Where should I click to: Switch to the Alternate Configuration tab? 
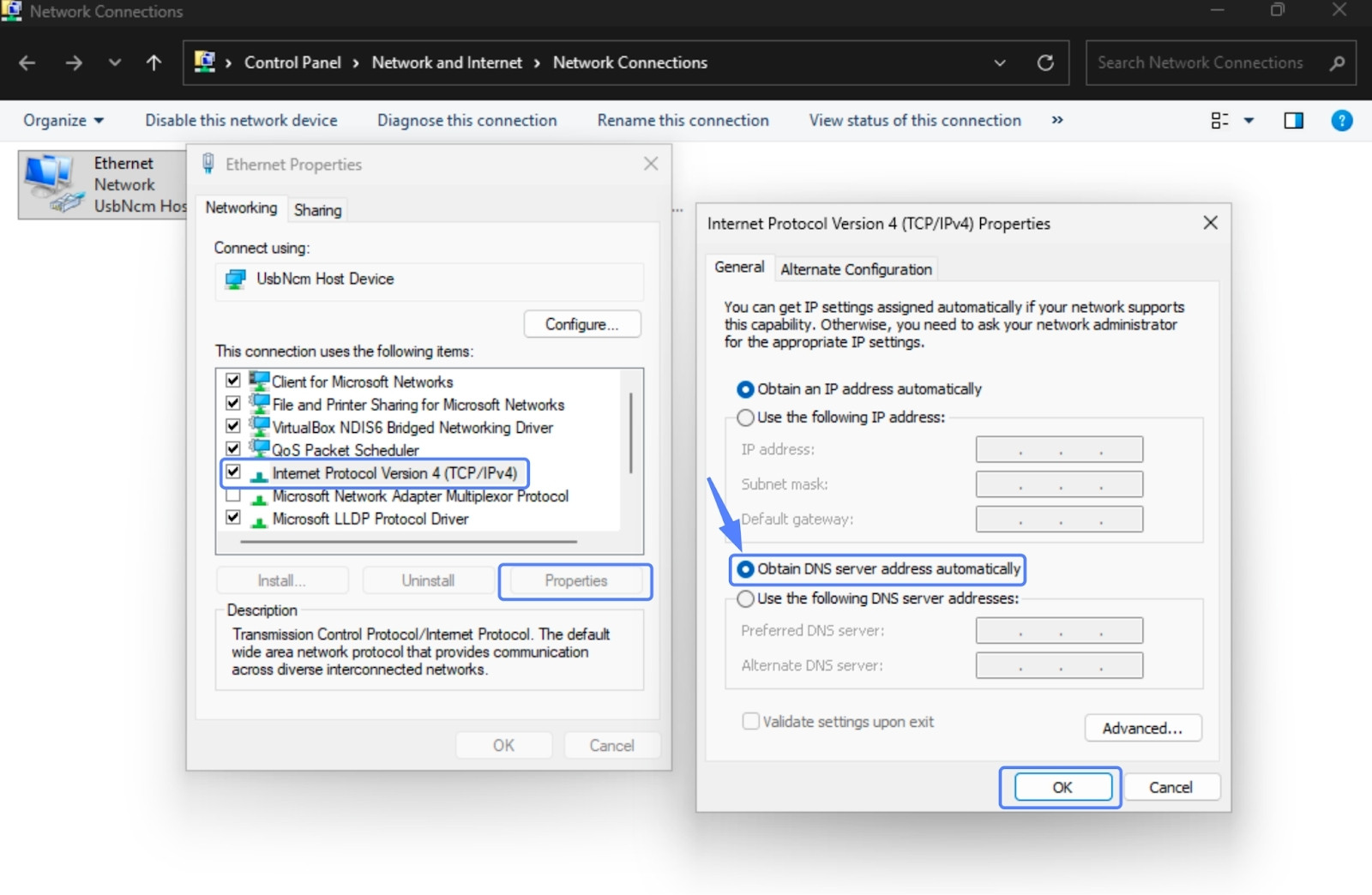pos(855,269)
